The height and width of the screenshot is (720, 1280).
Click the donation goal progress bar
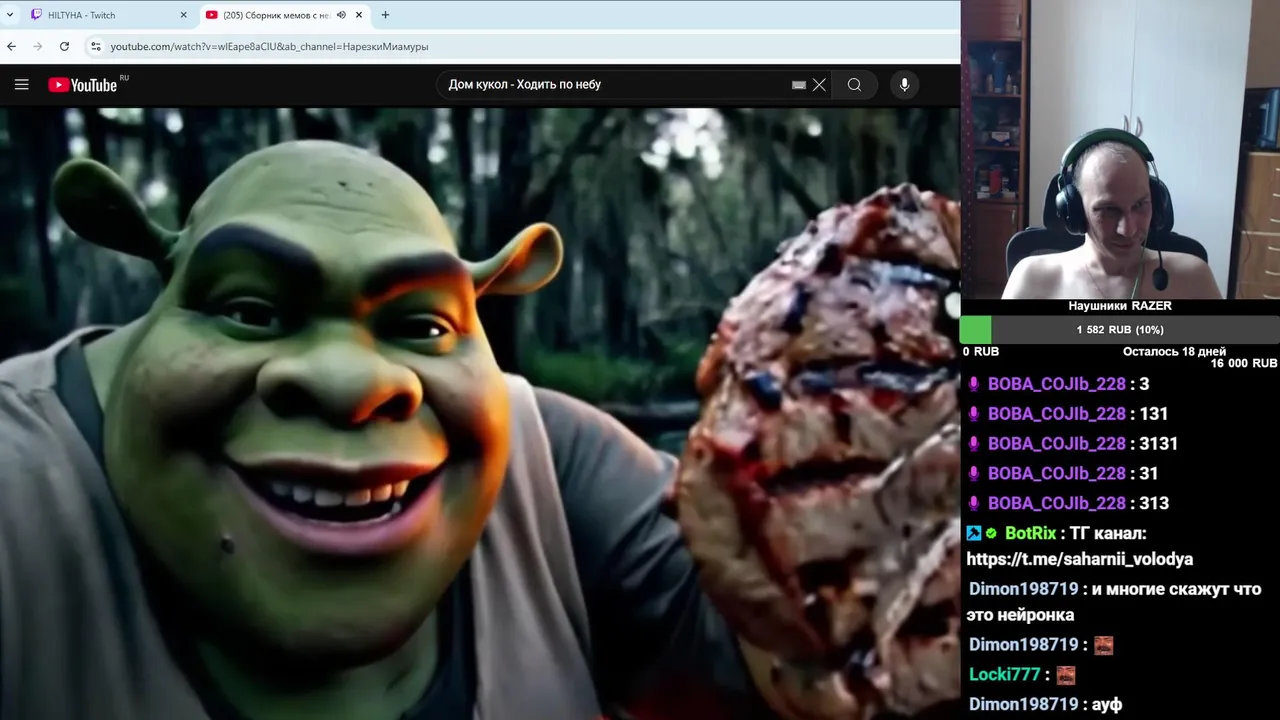1120,330
